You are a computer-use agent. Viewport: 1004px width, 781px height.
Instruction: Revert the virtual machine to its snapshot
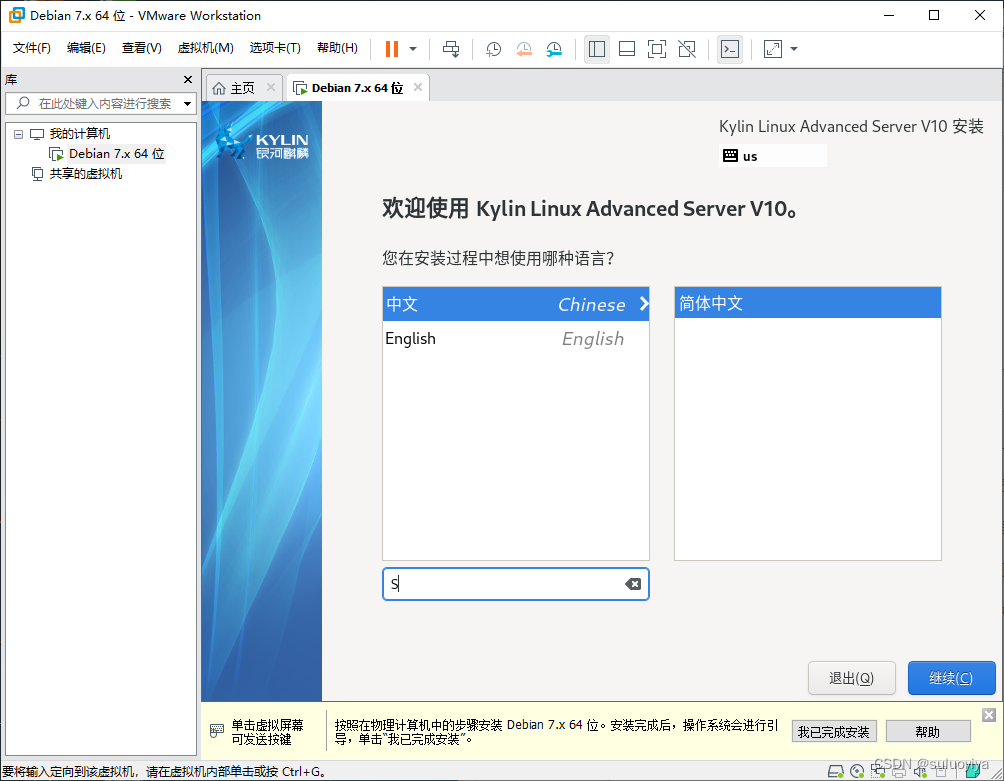(524, 48)
